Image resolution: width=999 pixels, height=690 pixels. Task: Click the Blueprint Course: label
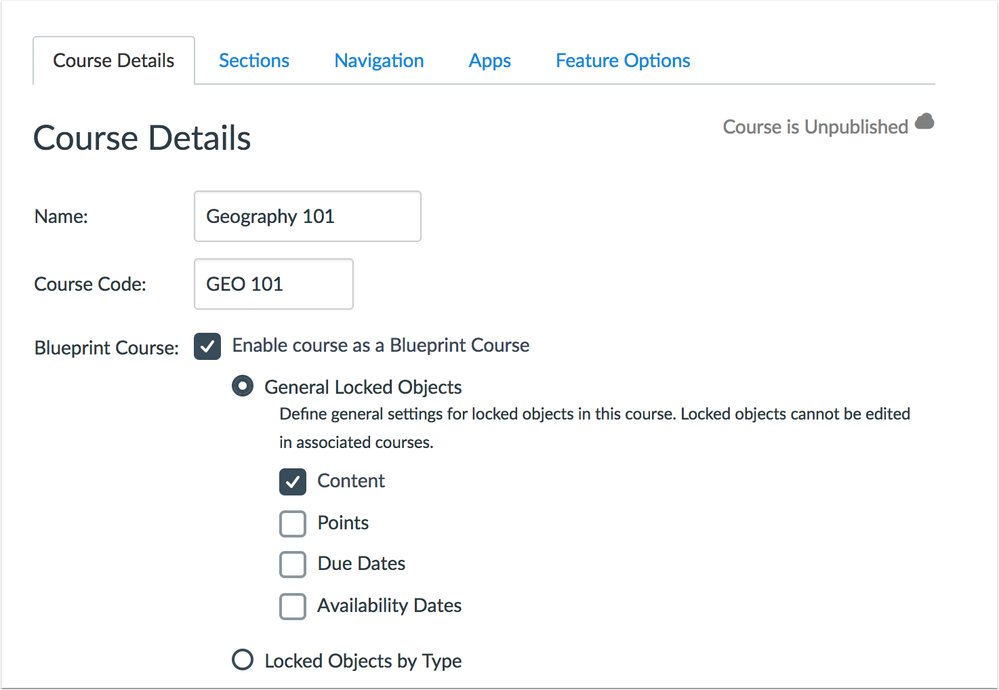coord(106,348)
